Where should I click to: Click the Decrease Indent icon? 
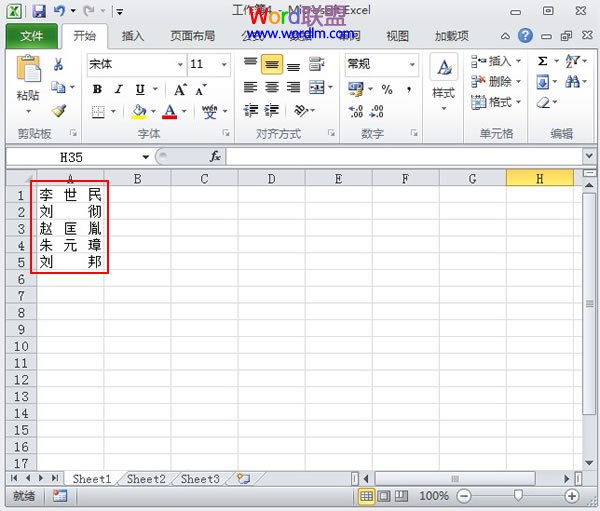coord(251,111)
